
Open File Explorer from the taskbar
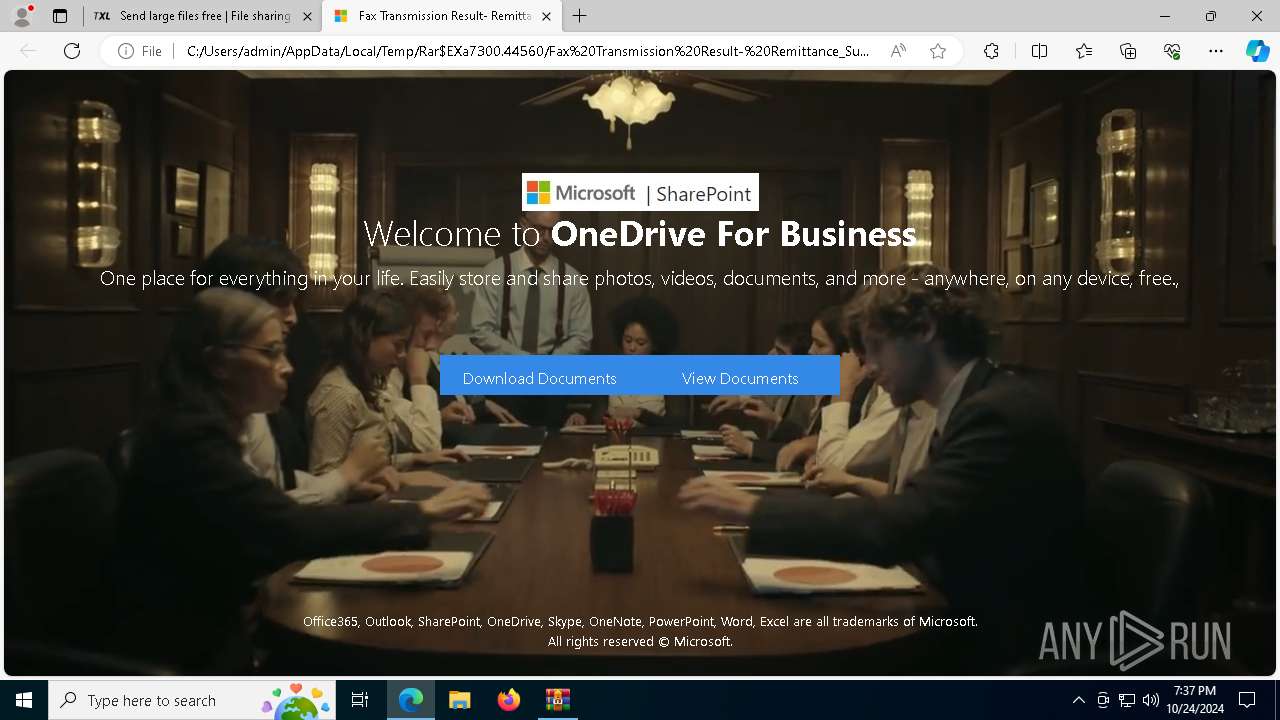[459, 700]
